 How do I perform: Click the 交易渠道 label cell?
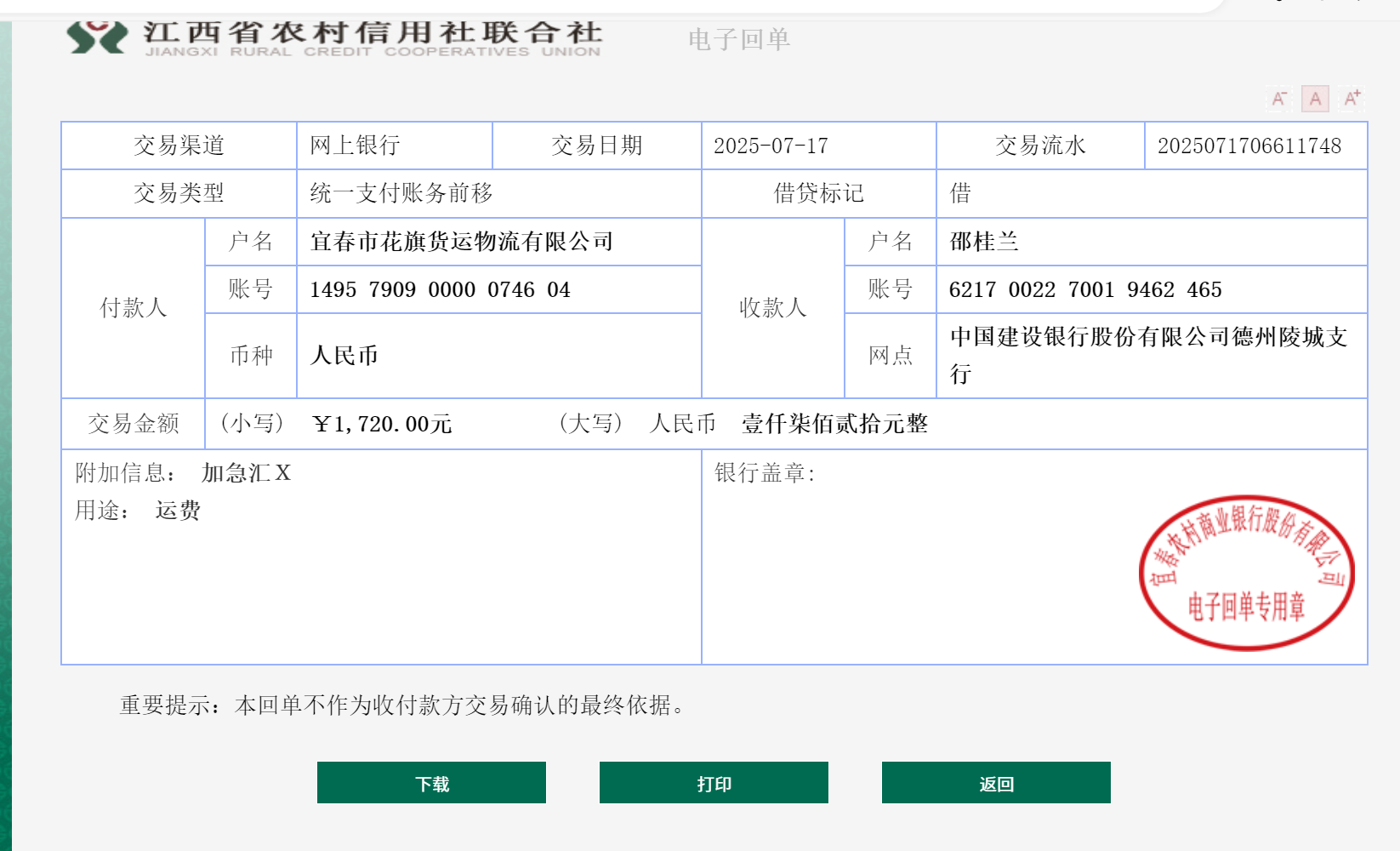coord(179,146)
